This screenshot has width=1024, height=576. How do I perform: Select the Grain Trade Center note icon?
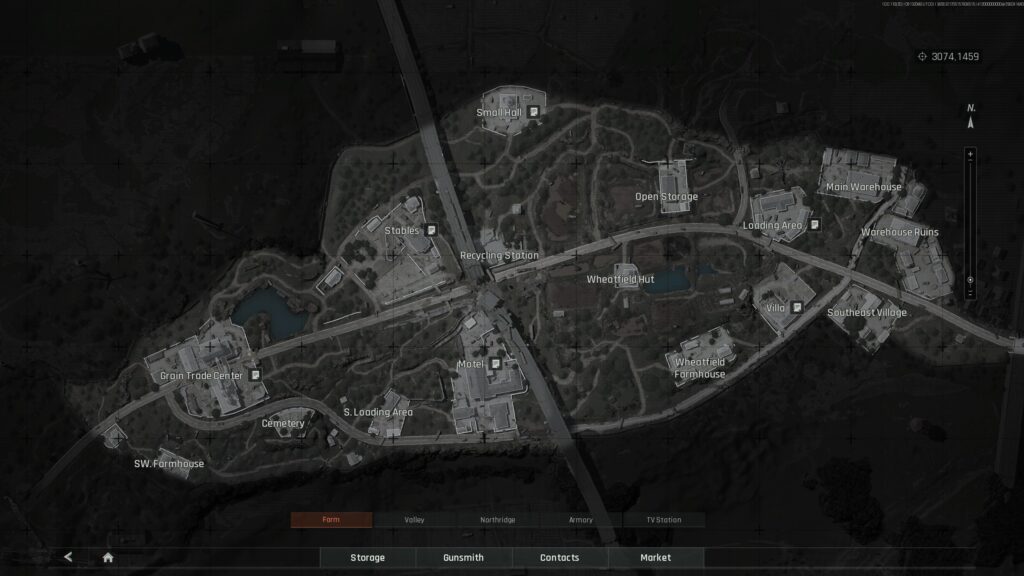click(x=256, y=375)
